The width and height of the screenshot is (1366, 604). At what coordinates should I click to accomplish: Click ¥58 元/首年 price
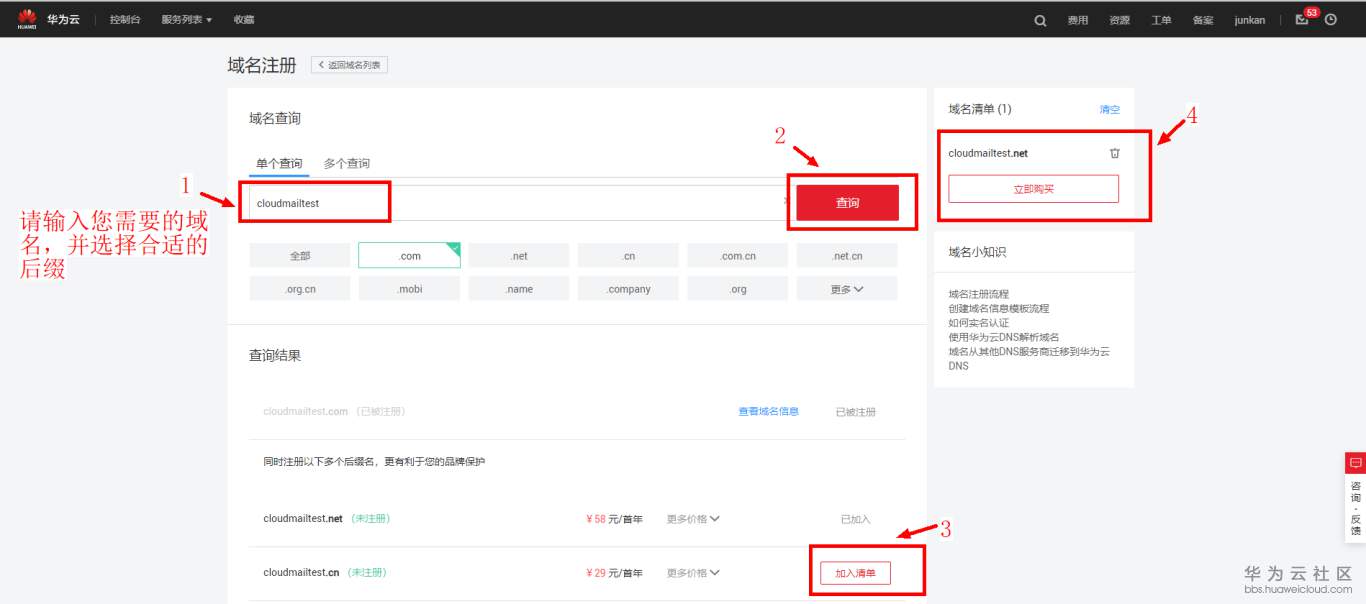point(614,519)
